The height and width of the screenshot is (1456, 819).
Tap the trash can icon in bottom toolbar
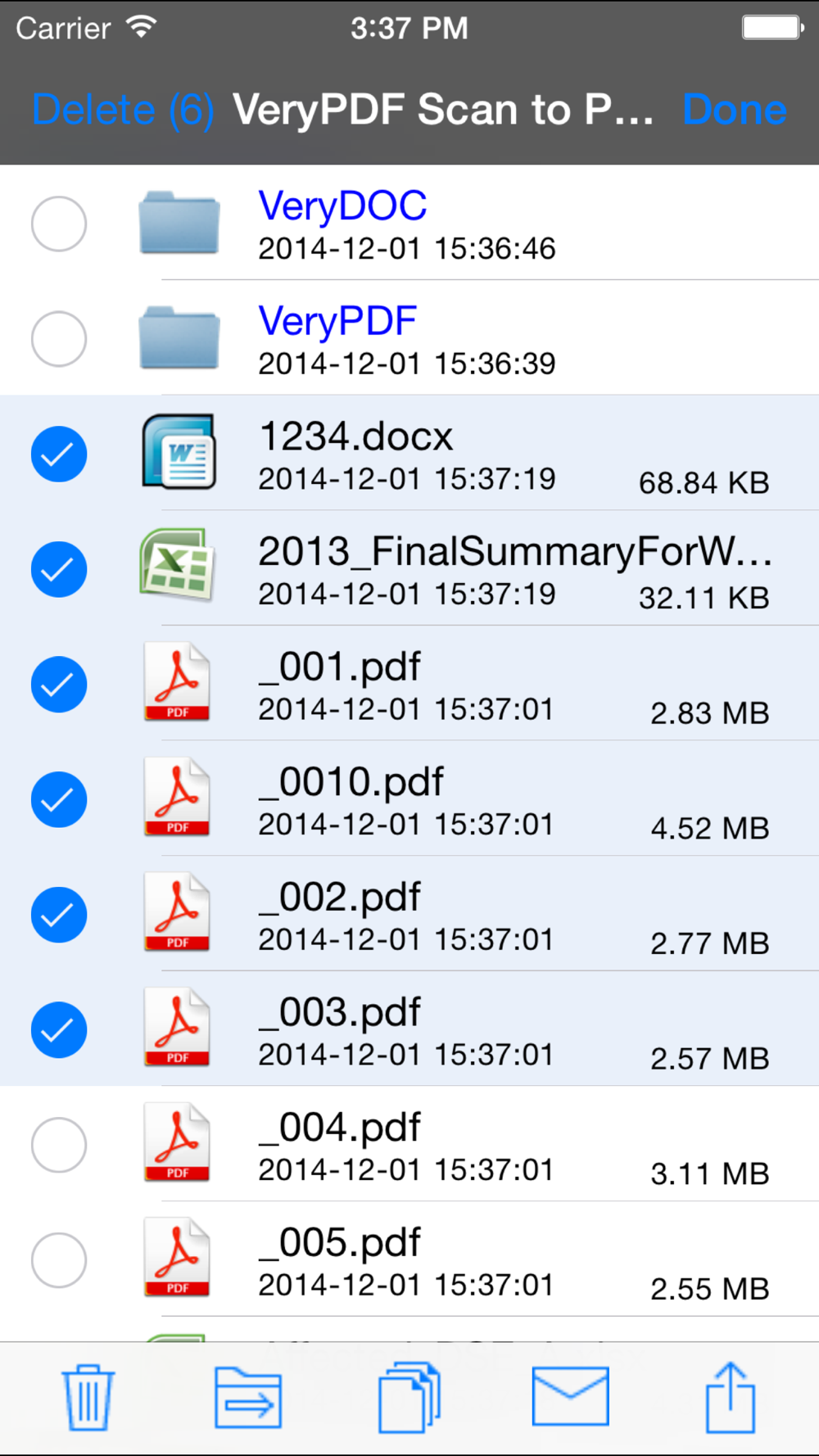coord(88,1397)
